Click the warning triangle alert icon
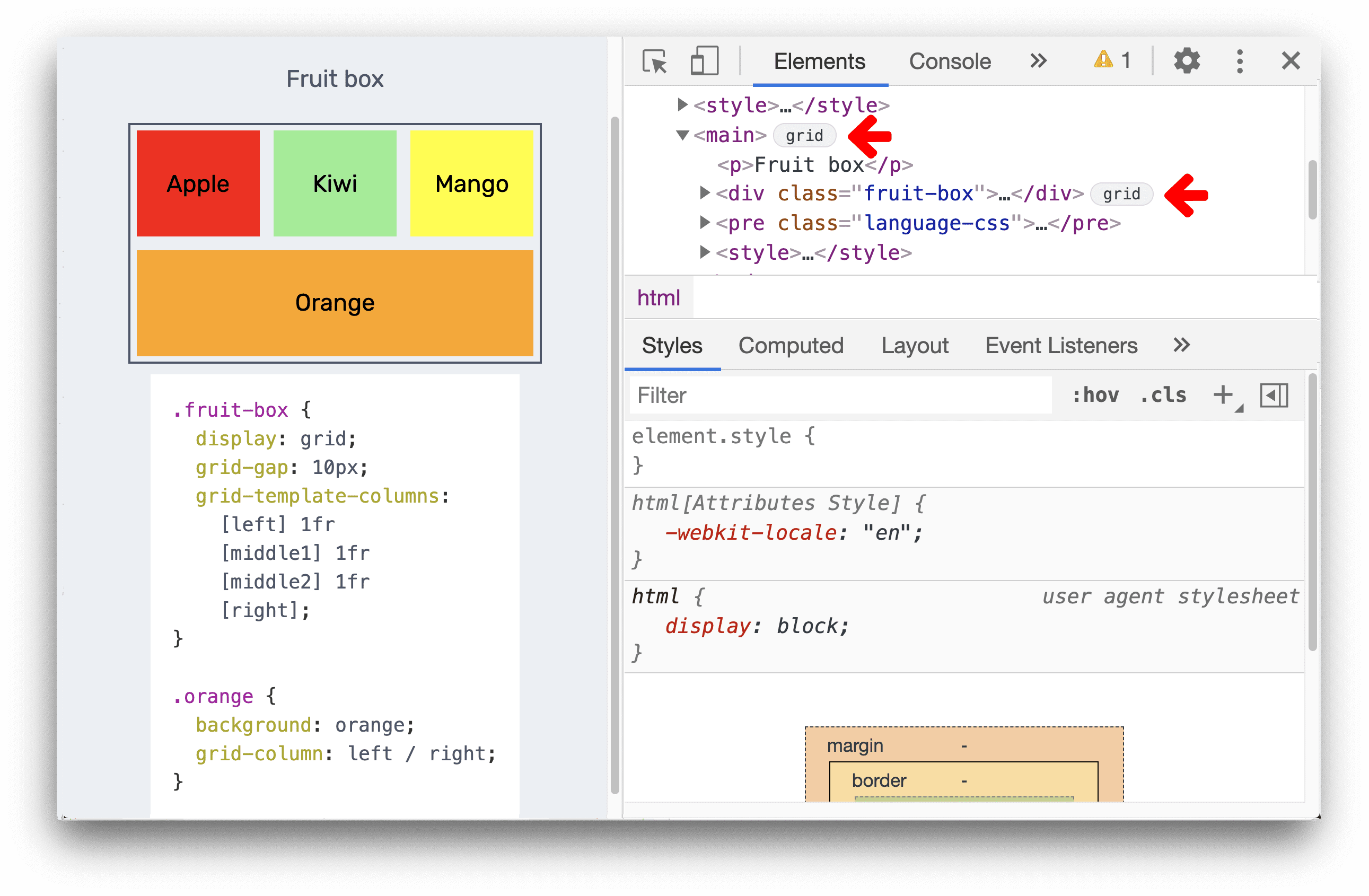The width and height of the screenshot is (1369, 896). [x=1101, y=62]
